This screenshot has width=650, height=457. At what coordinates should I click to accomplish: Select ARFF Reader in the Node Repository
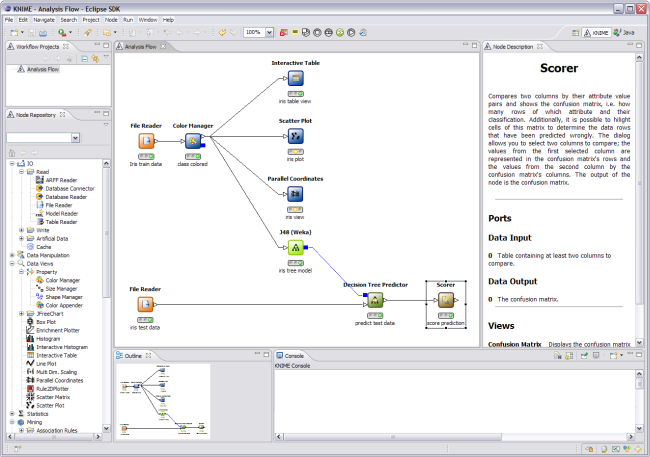click(58, 179)
